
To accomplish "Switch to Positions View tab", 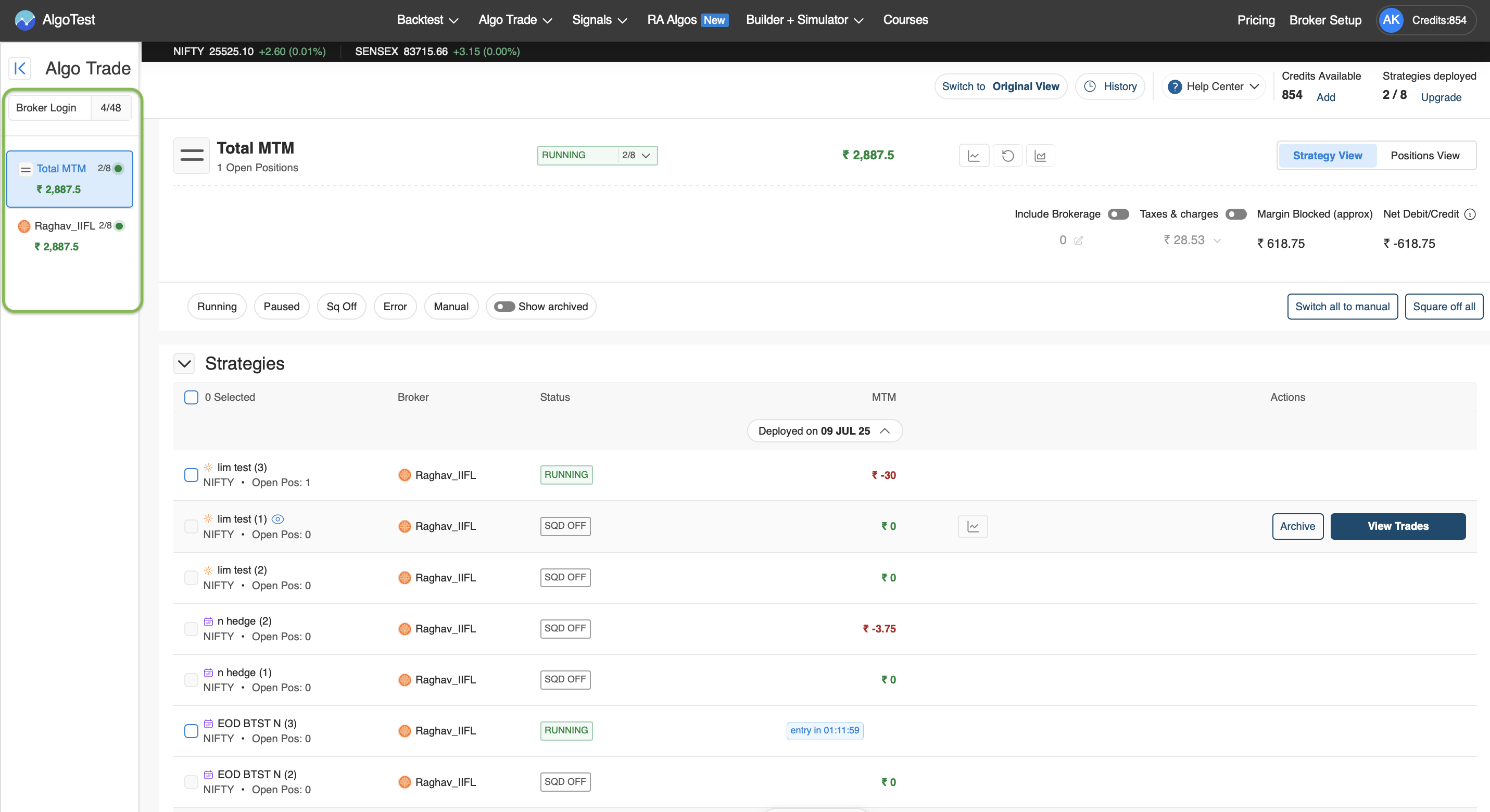I will tap(1425, 155).
